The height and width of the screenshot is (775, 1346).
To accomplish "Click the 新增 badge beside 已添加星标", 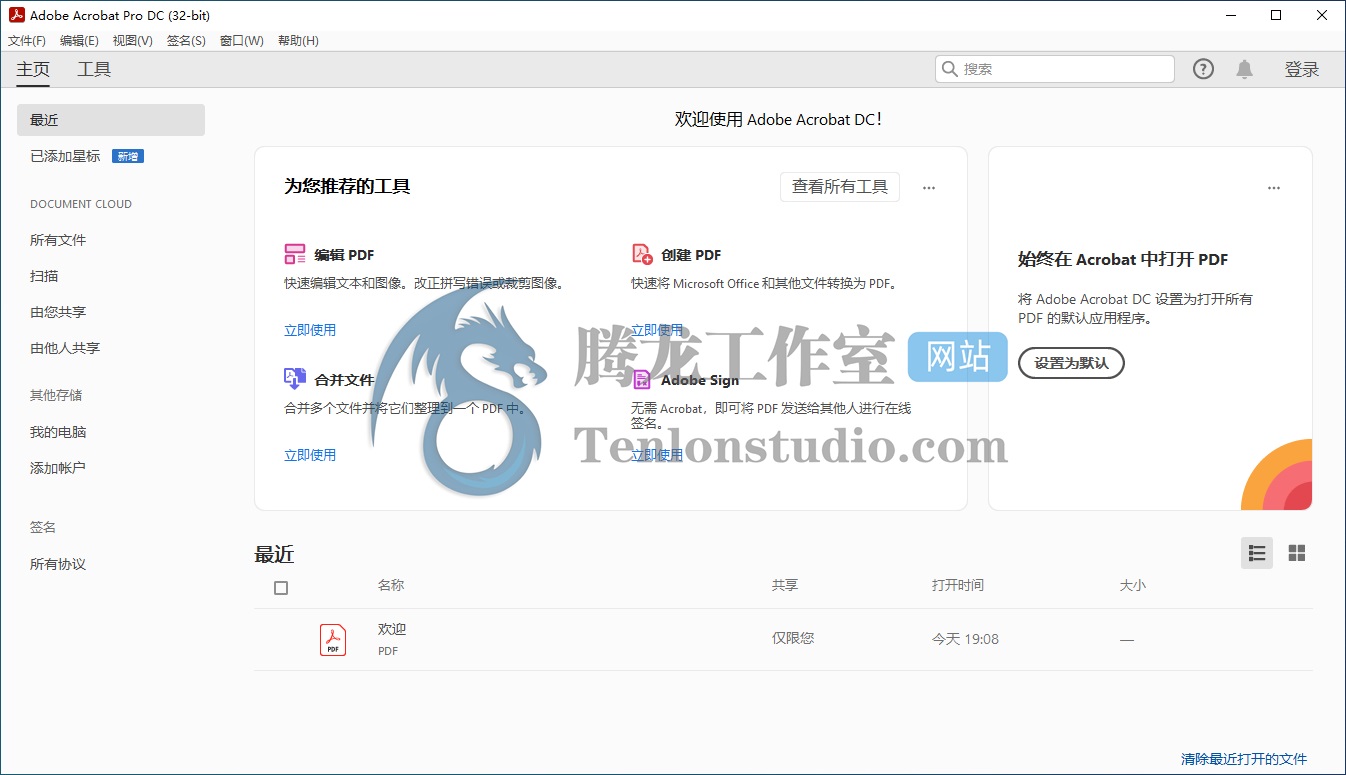I will 128,156.
